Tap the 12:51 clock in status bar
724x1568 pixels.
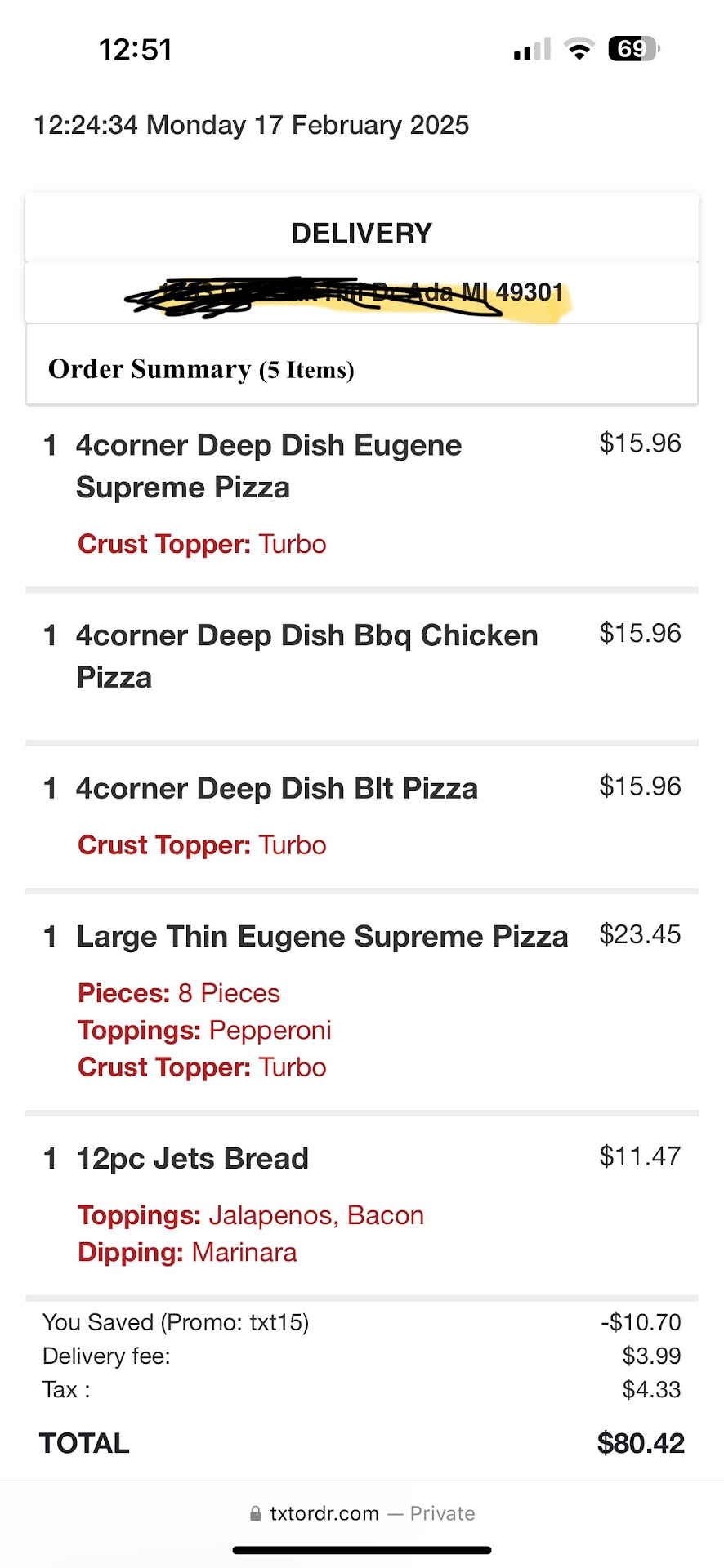[136, 50]
